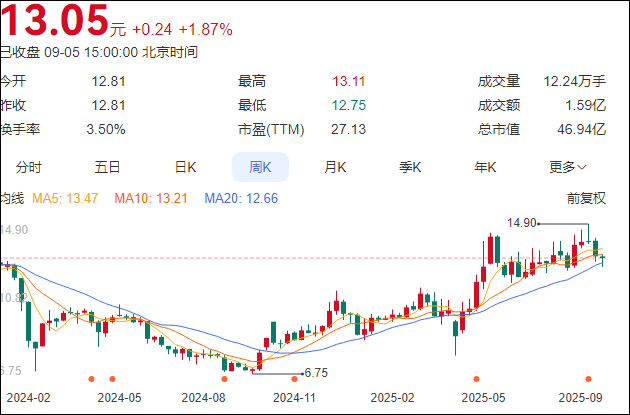Viewport: 630px width, 415px height.
Task: Click the 2025-02 date axis label
Action: [x=392, y=398]
